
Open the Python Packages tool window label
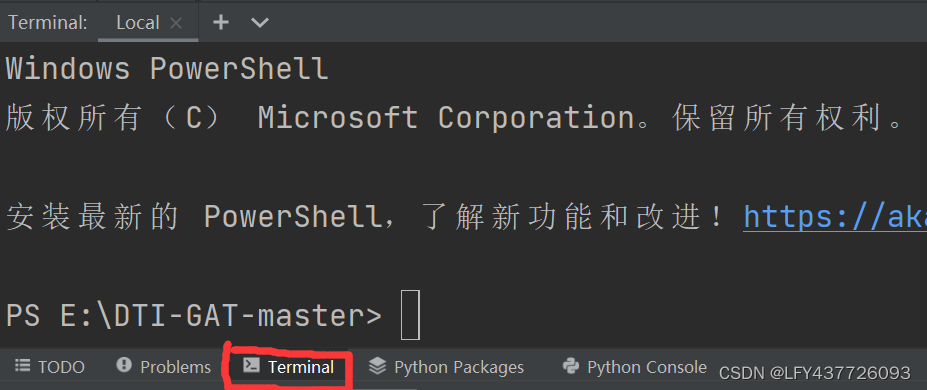coord(459,367)
